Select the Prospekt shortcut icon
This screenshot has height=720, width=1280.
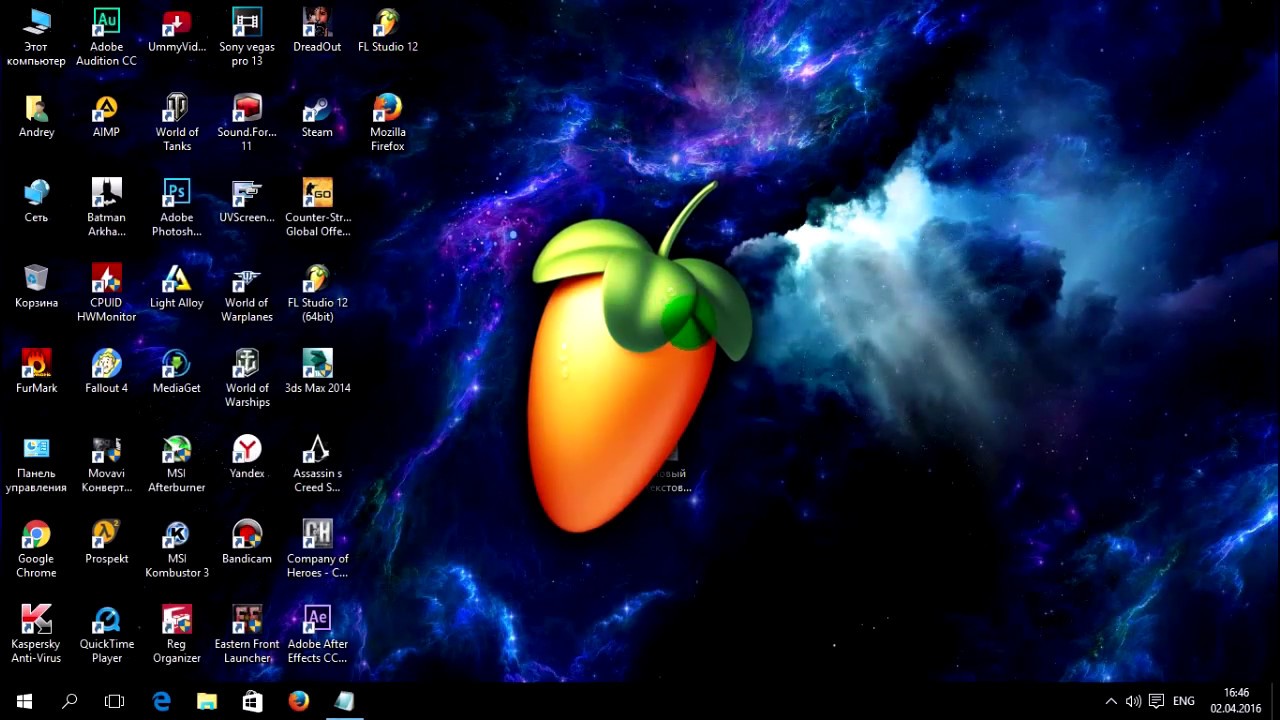(106, 541)
